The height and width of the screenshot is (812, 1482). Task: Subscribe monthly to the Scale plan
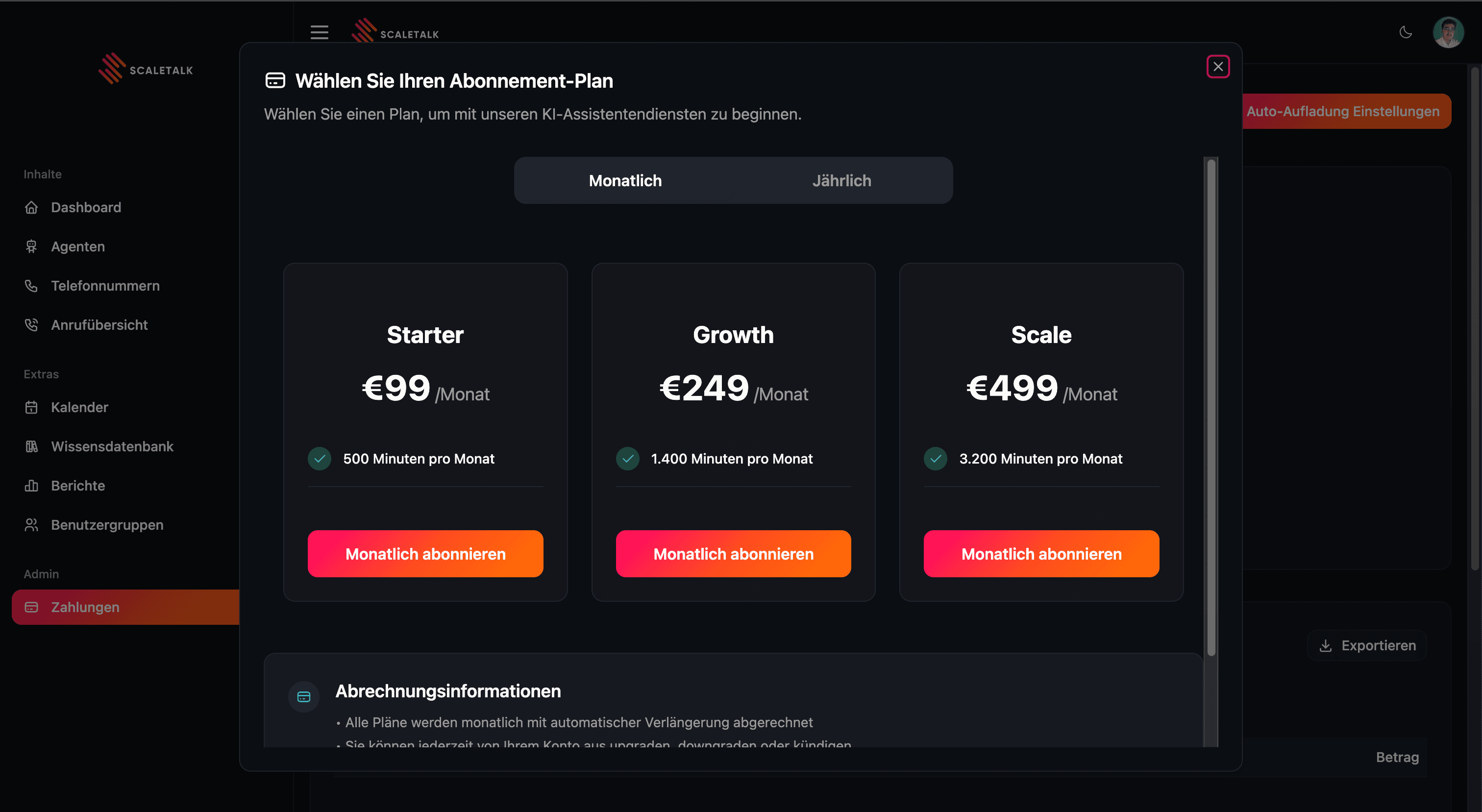click(1041, 554)
